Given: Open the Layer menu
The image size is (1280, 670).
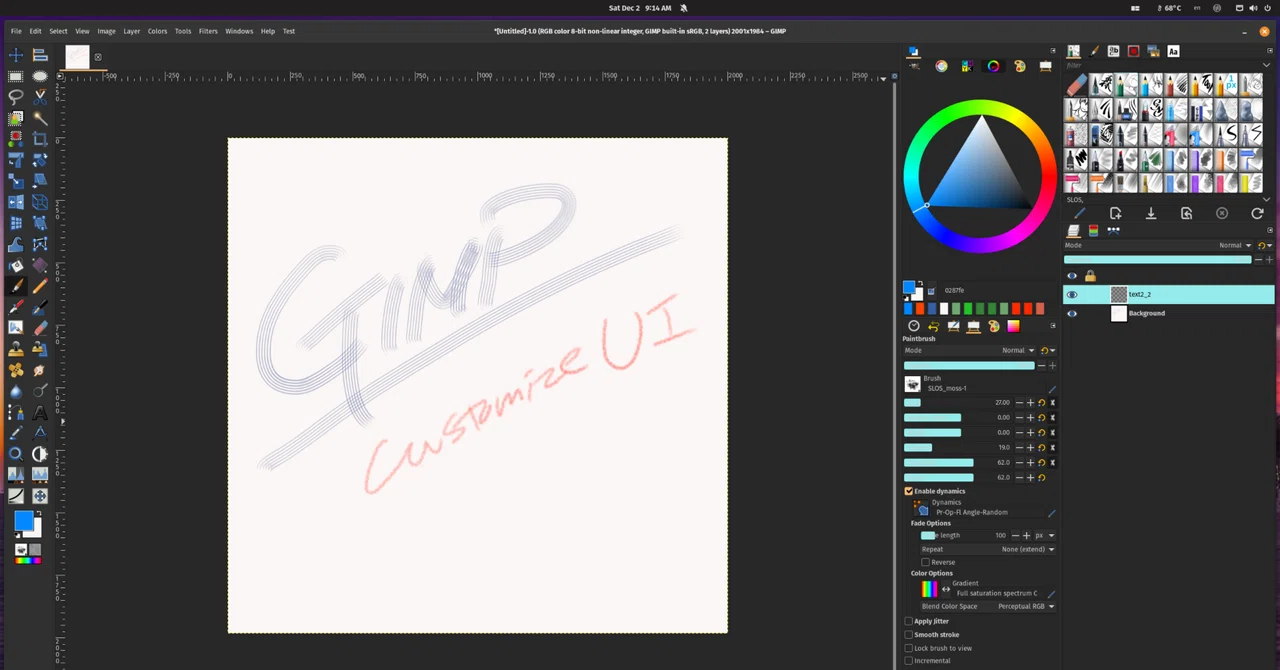Looking at the screenshot, I should tap(132, 31).
